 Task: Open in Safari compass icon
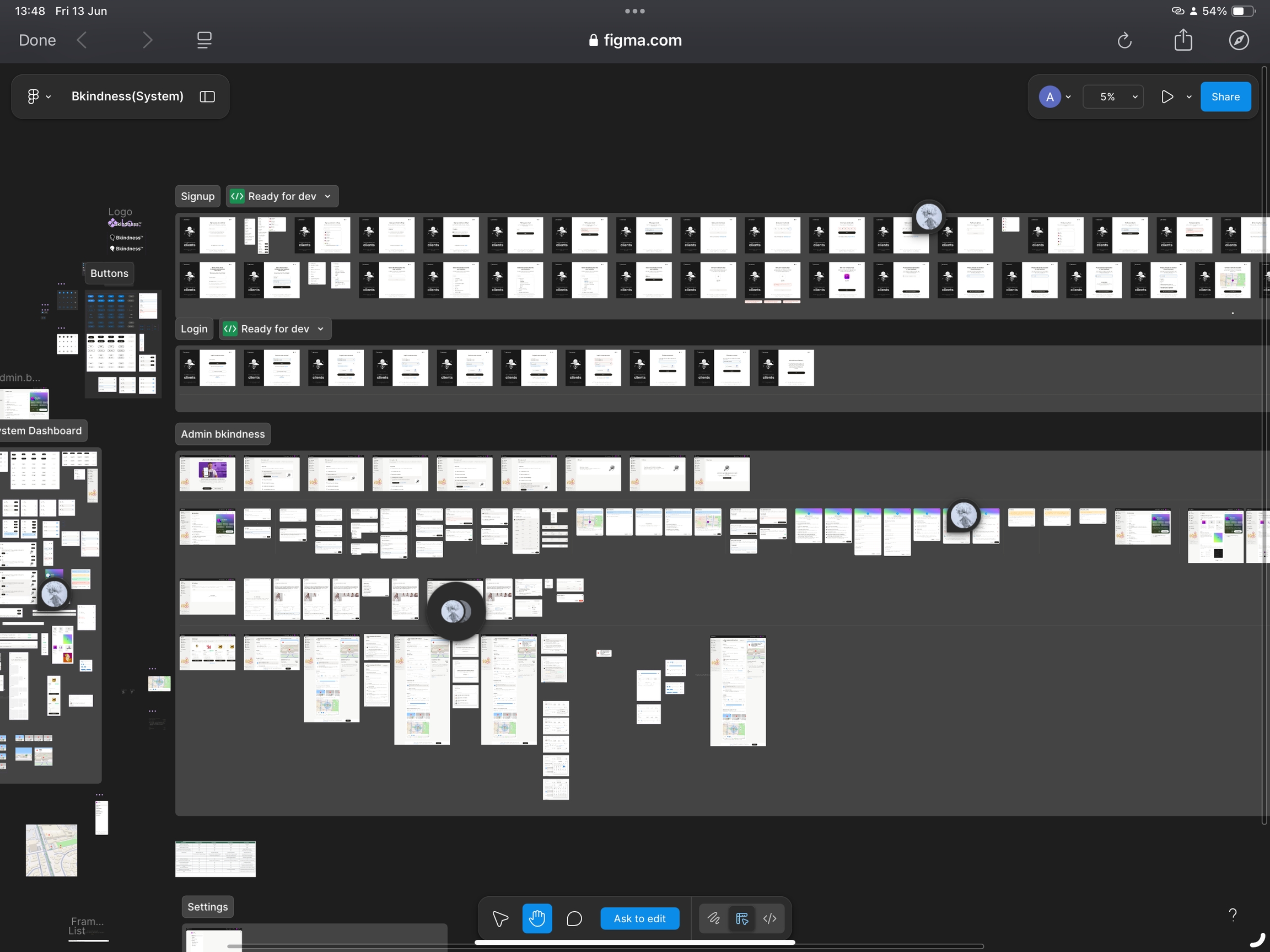1239,40
